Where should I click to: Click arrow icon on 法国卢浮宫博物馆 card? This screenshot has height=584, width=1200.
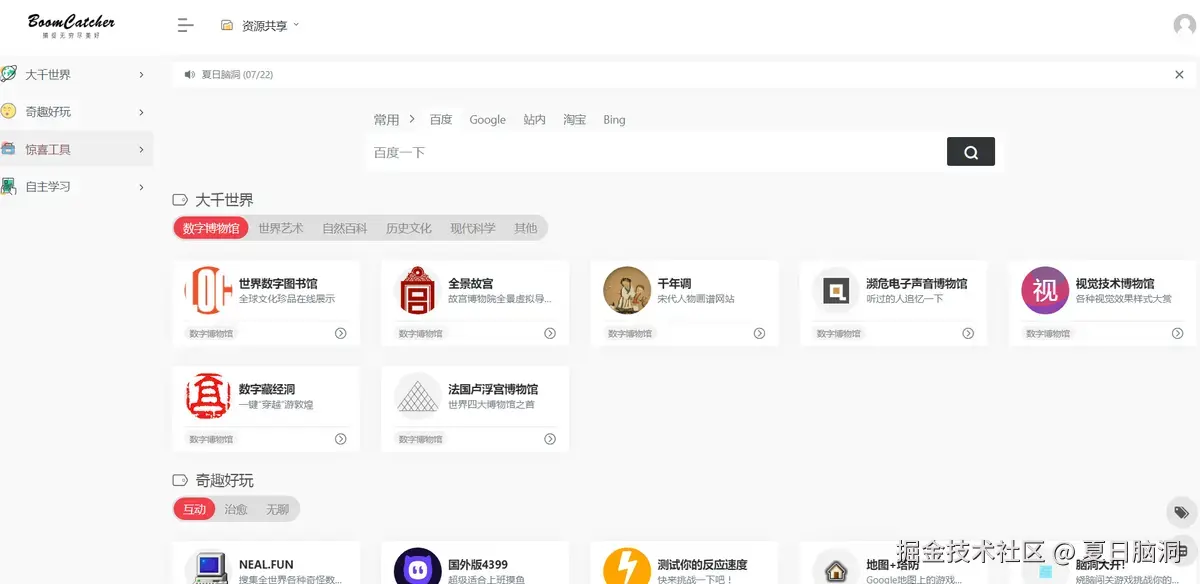click(550, 438)
